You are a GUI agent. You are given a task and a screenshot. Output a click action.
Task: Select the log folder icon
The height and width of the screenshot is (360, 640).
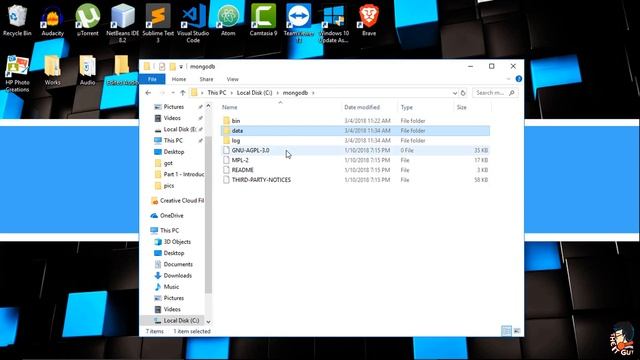point(227,140)
